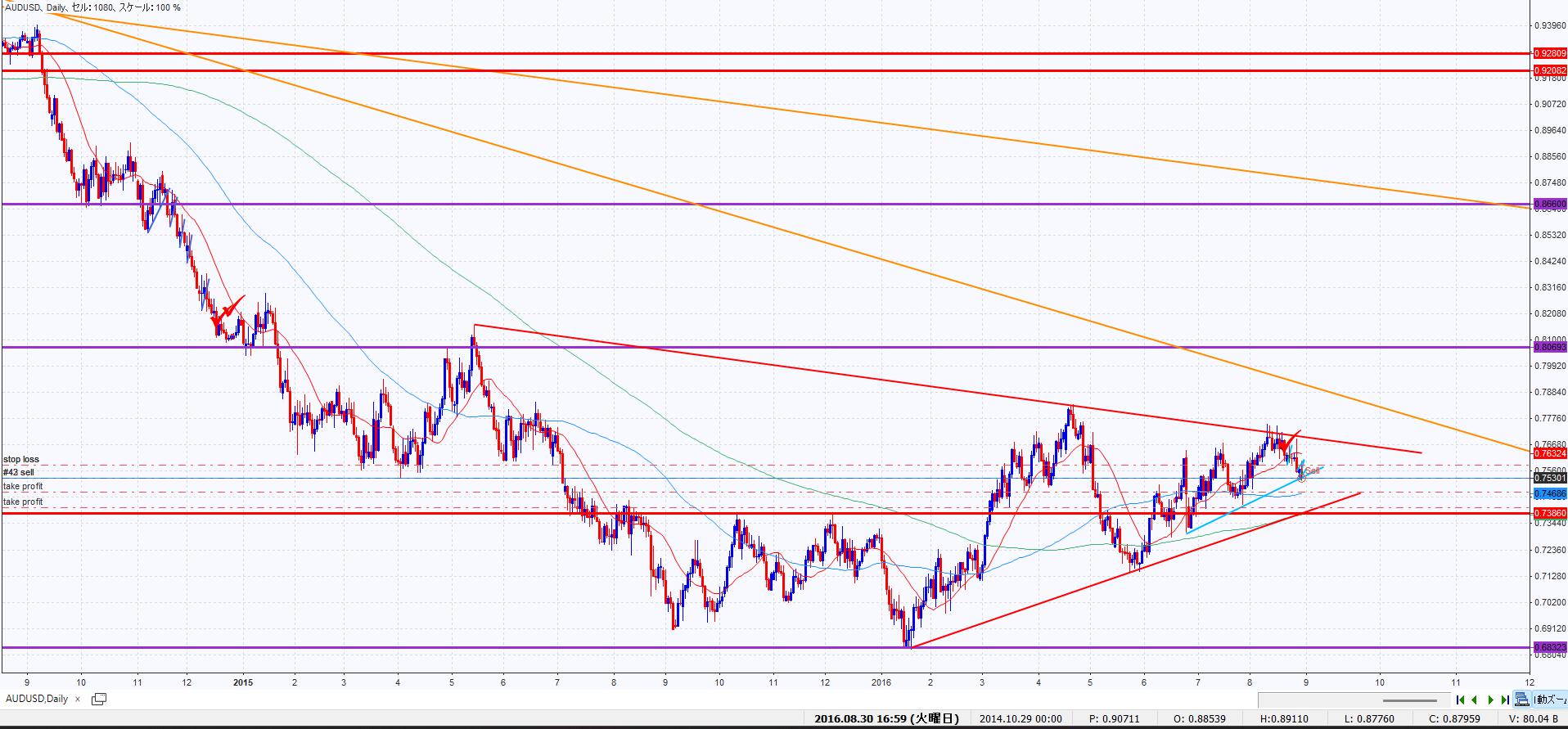Click the Sell order marker on the chart
Image resolution: width=1568 pixels, height=729 pixels.
[1311, 470]
